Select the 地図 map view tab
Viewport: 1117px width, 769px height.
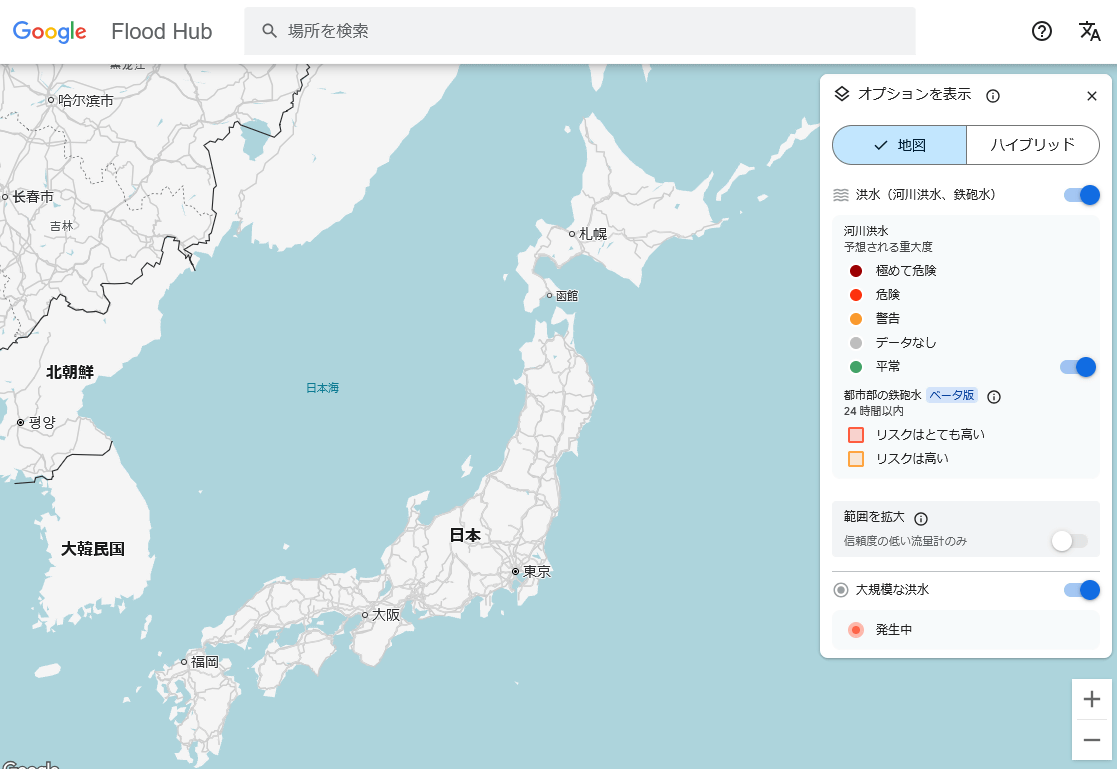[899, 145]
